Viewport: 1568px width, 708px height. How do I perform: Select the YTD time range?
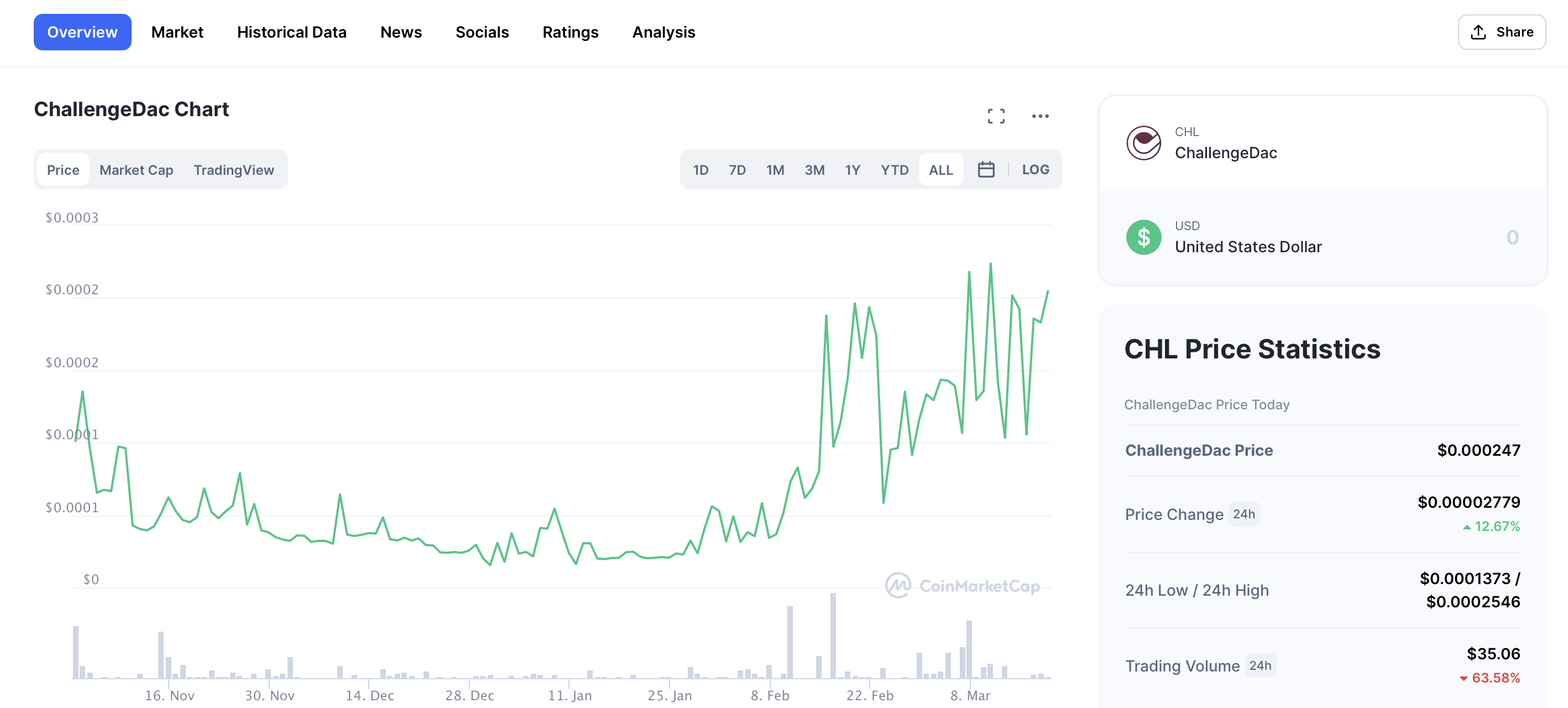coord(893,170)
